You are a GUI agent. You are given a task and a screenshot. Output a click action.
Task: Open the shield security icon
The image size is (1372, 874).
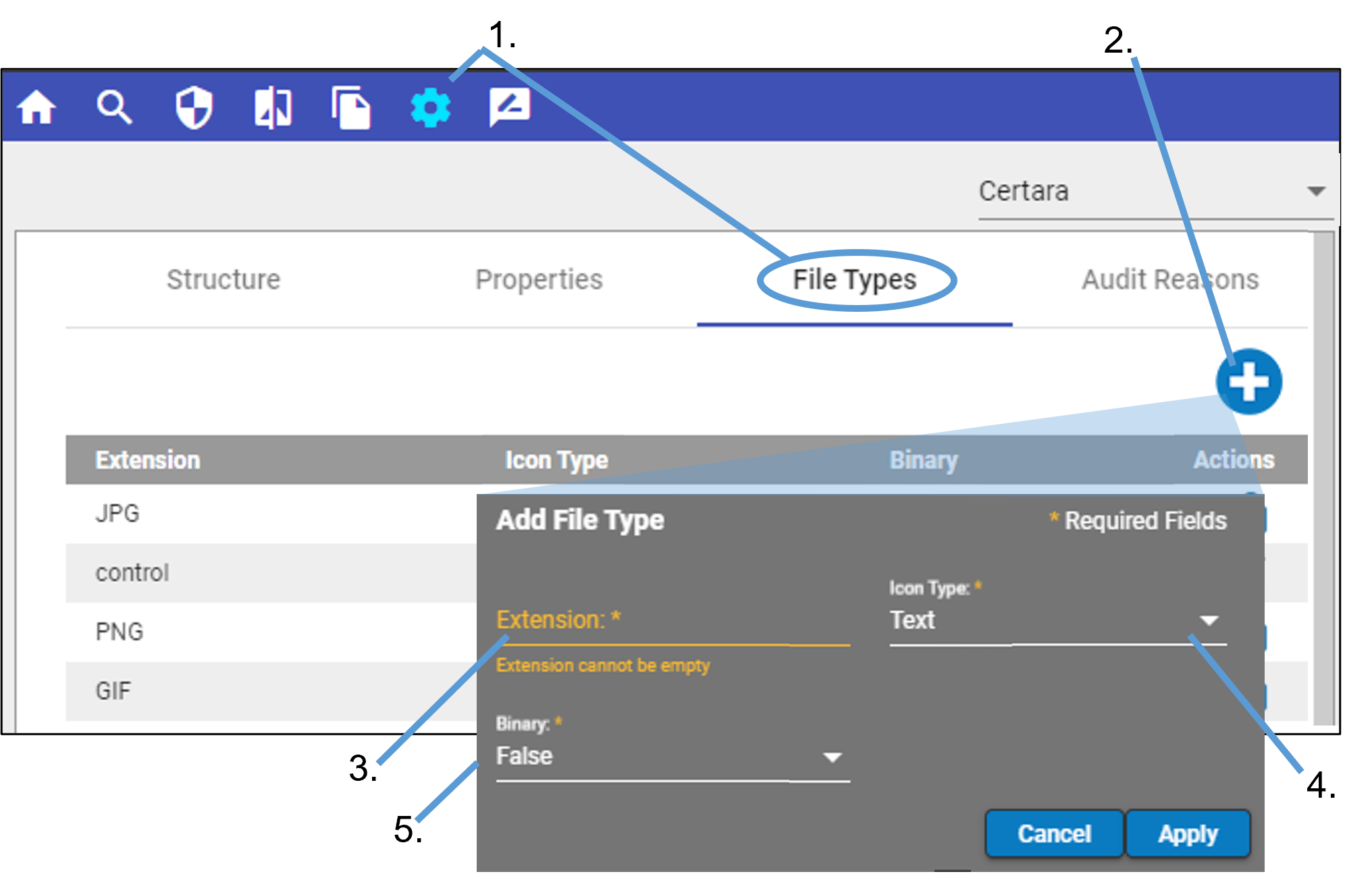pos(194,107)
